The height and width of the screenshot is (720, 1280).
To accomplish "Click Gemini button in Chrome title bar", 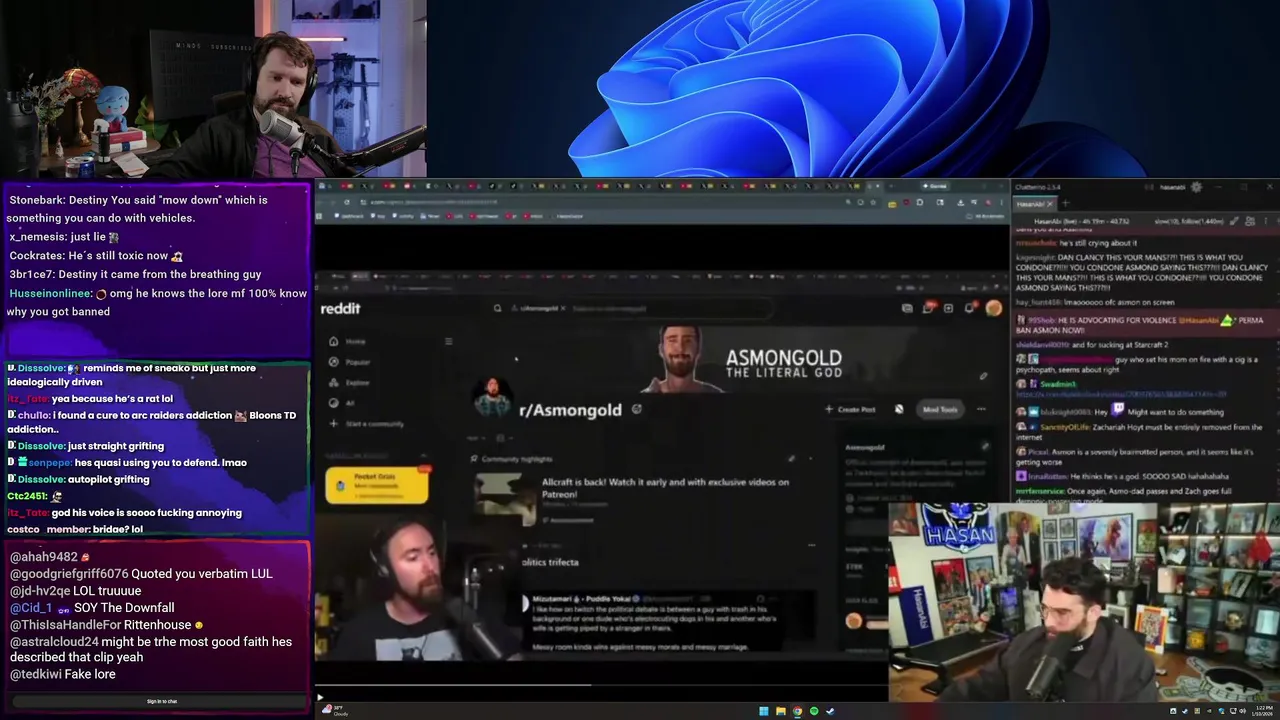I will tap(935, 186).
